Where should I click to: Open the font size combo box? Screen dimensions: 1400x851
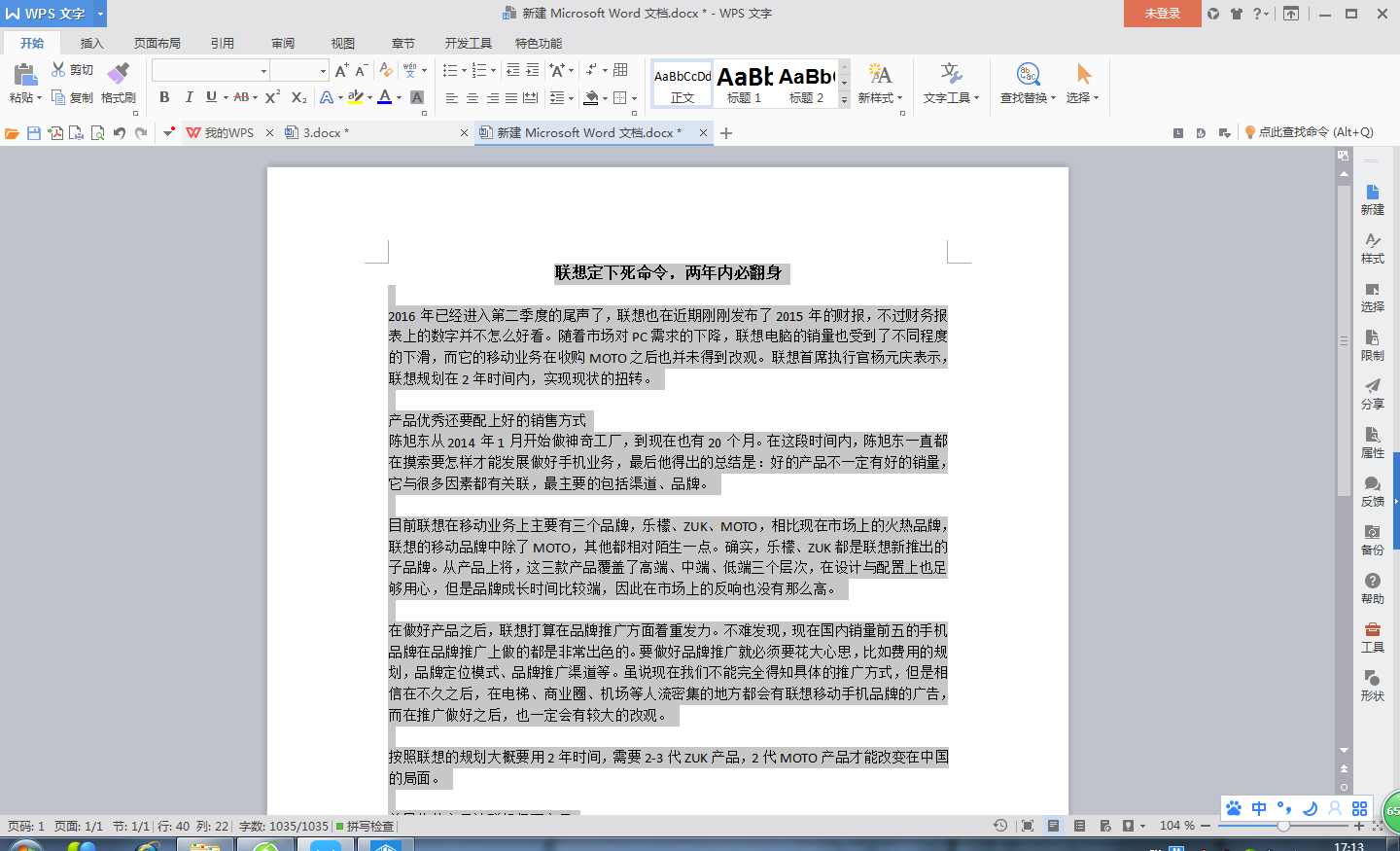point(299,70)
